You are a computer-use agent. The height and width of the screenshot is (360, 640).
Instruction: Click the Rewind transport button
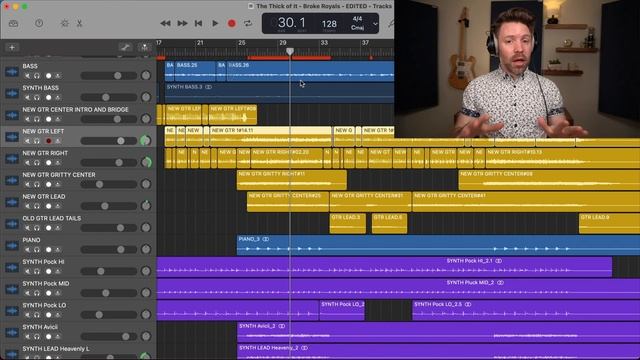click(x=165, y=23)
